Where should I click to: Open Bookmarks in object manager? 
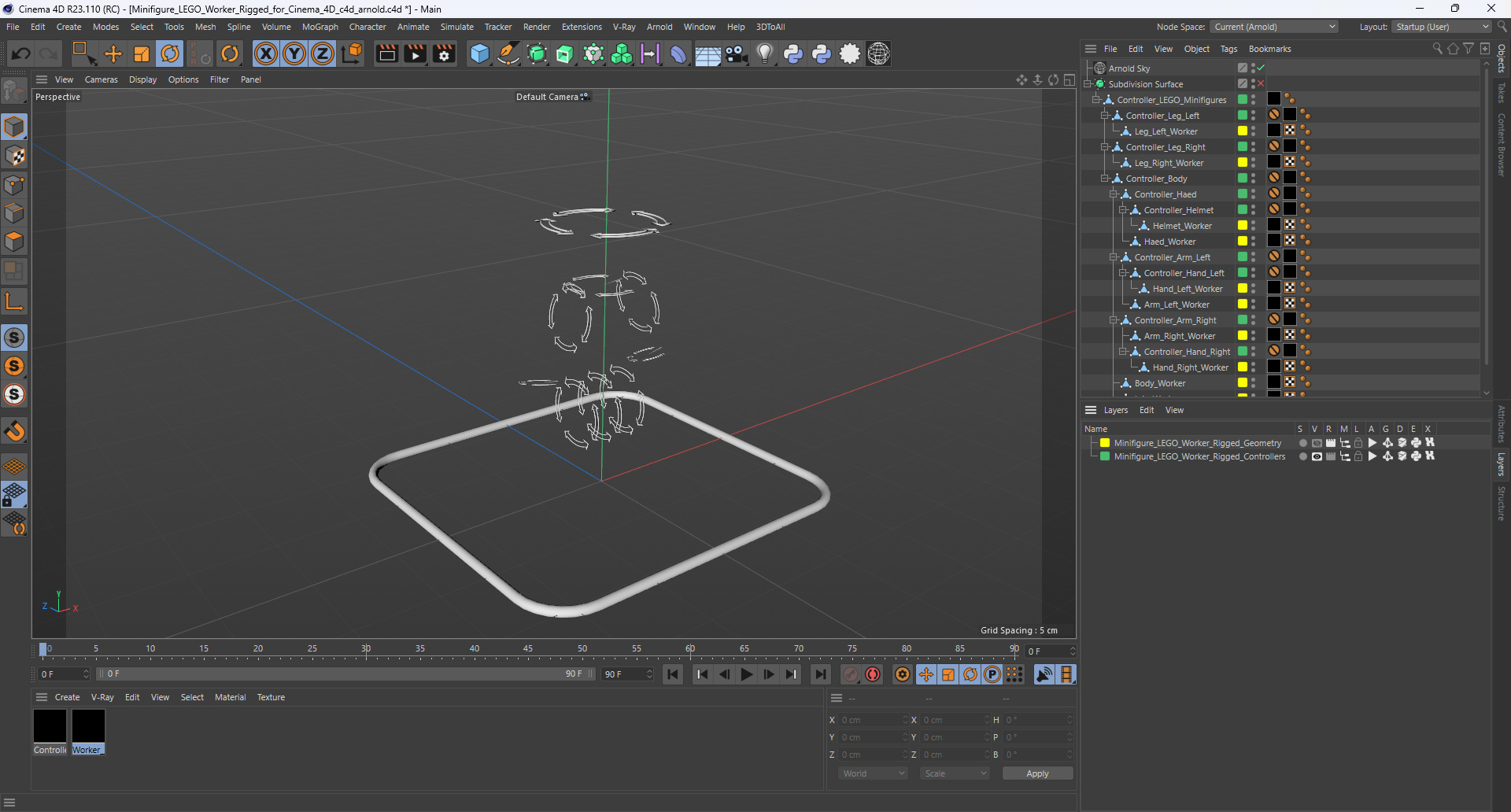[1269, 49]
